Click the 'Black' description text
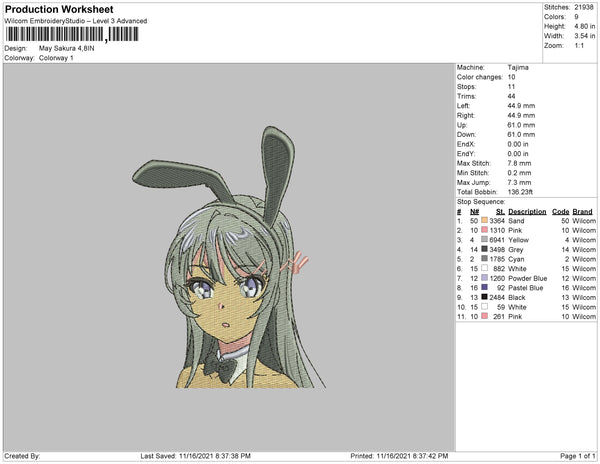The width and height of the screenshot is (600, 464). tap(517, 297)
